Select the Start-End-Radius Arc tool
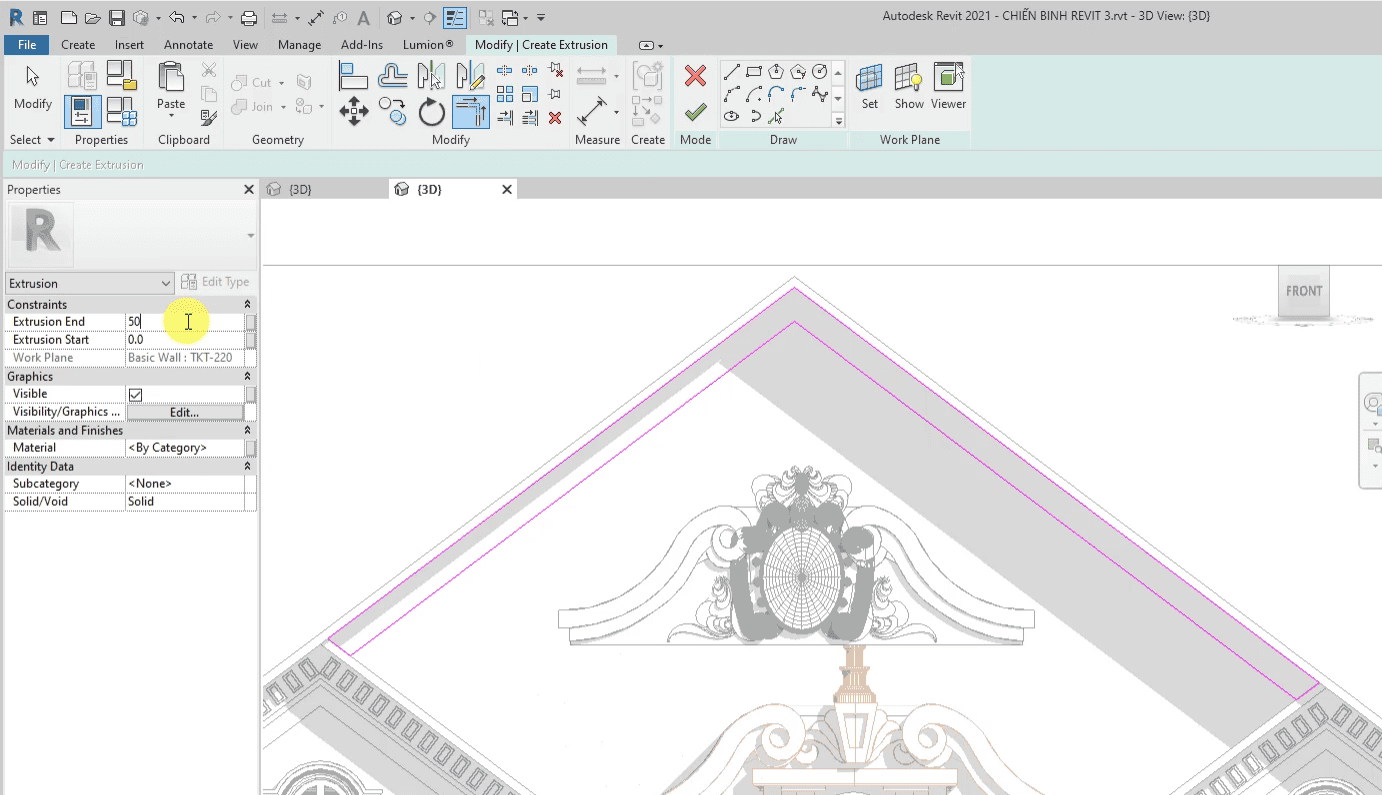The width and height of the screenshot is (1382, 795). pyautogui.click(x=731, y=94)
